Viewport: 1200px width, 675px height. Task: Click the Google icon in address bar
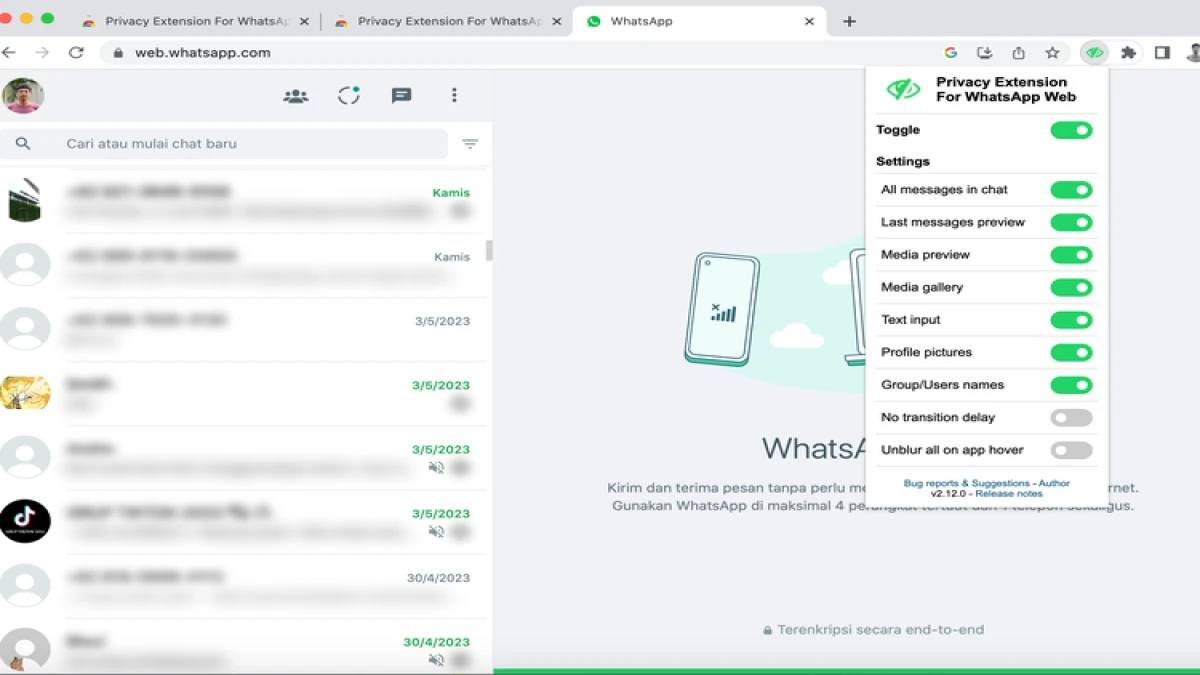(951, 53)
